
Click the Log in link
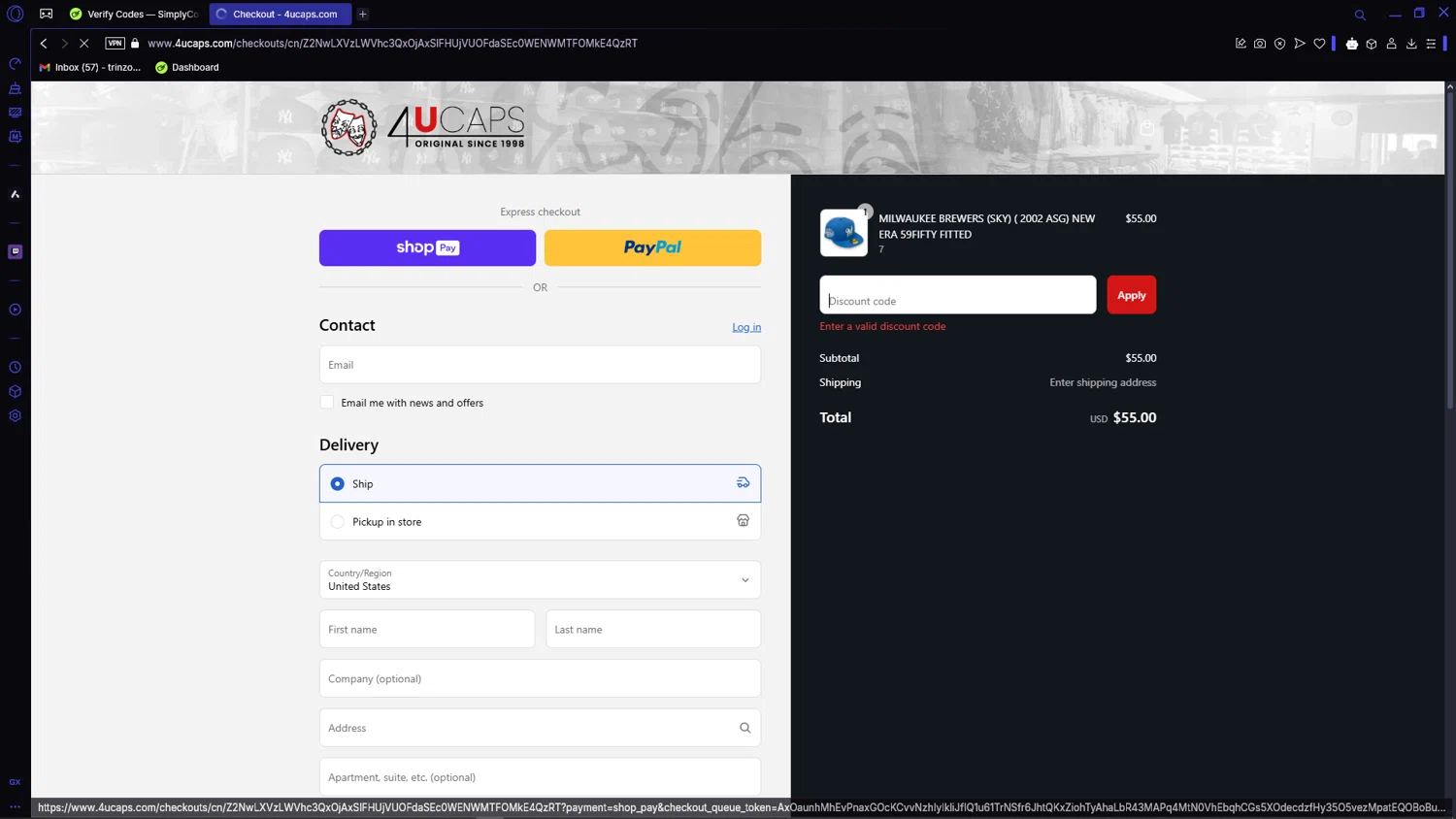click(746, 327)
